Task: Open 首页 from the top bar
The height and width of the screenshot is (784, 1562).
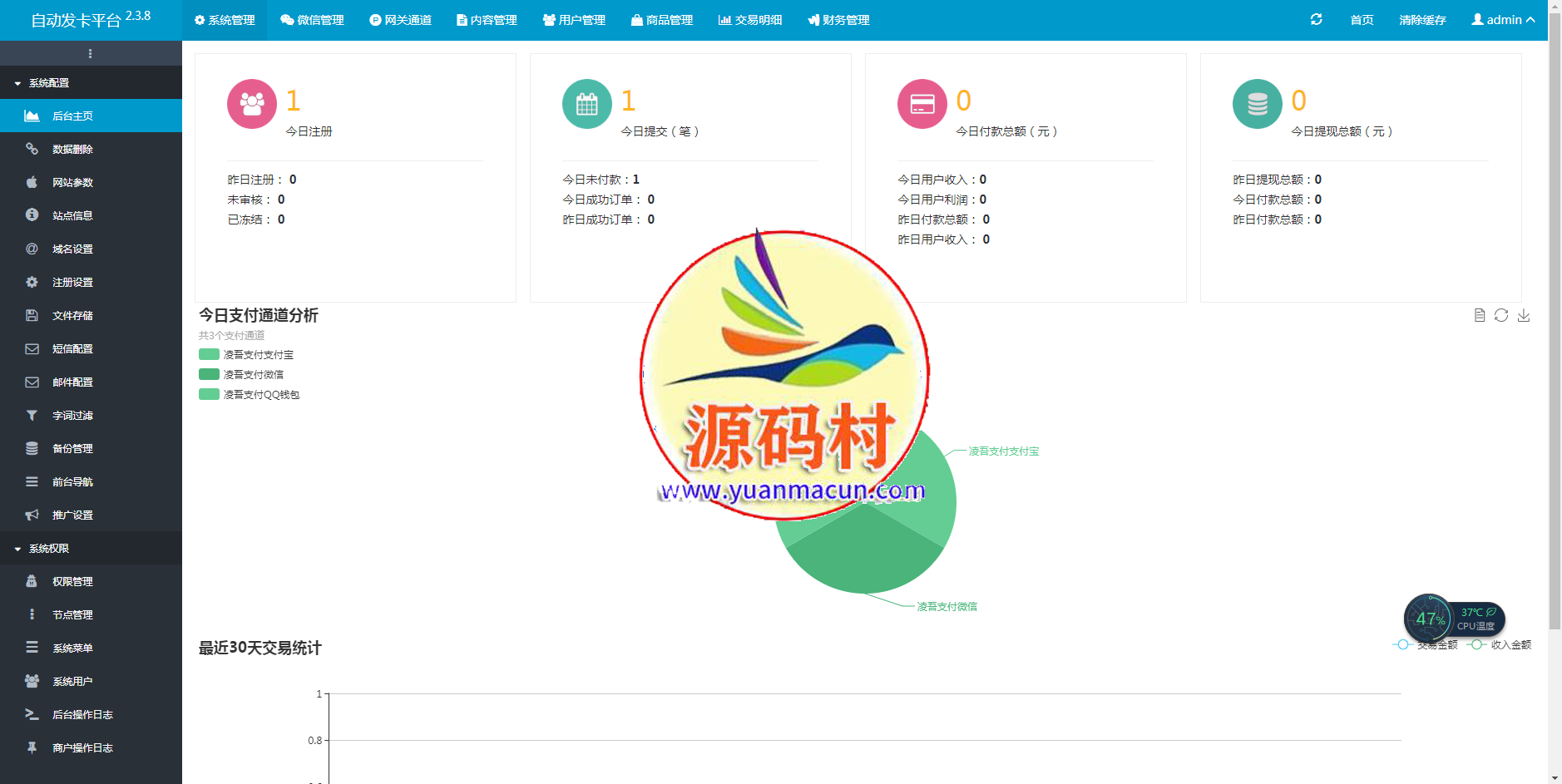Action: point(1362,19)
